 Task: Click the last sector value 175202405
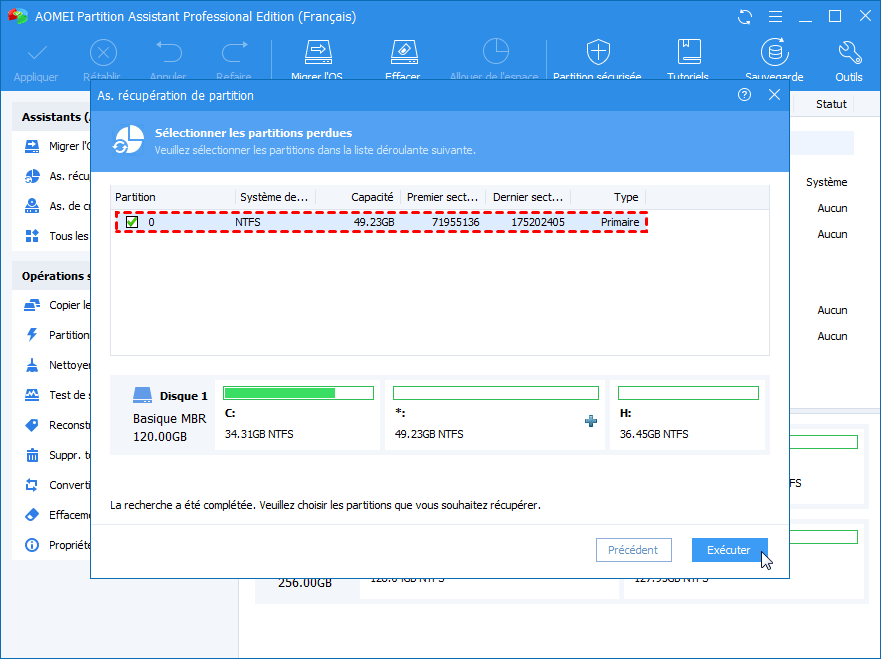538,222
